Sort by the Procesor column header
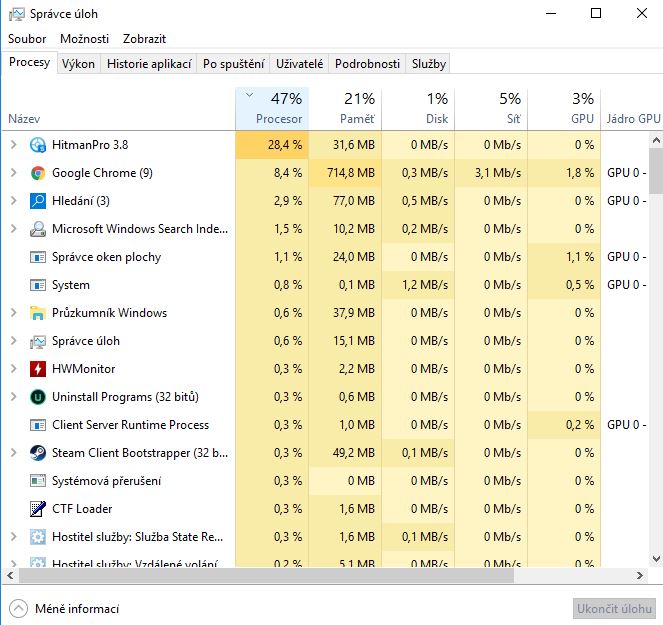This screenshot has height=625, width=663. (x=272, y=109)
